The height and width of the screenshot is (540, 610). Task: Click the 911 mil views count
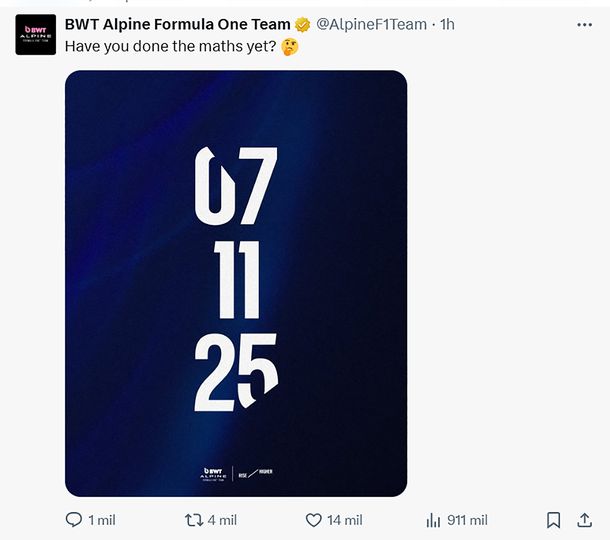(467, 520)
